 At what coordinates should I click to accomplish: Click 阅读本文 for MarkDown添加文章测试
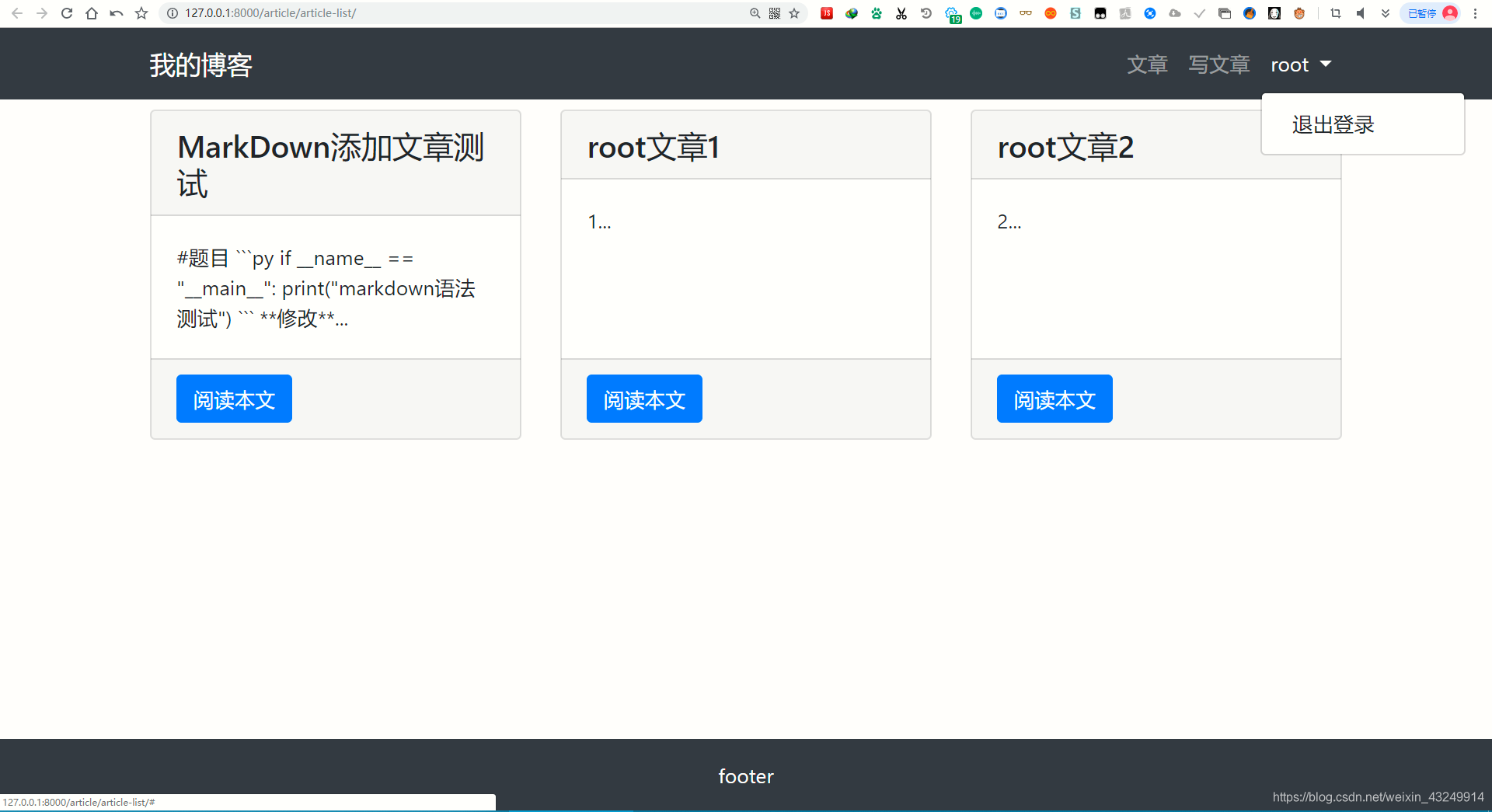[234, 399]
